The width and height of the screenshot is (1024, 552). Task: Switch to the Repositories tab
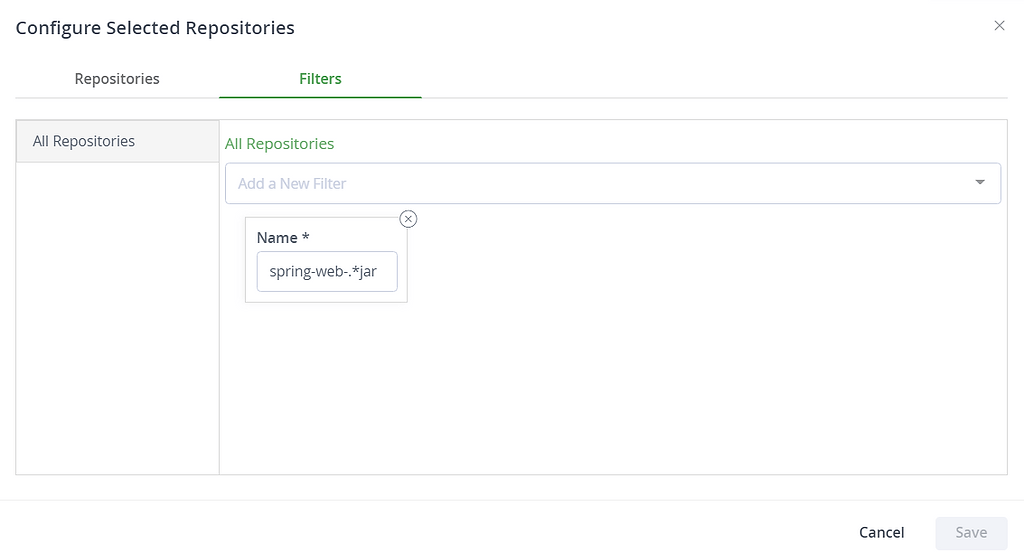[117, 79]
